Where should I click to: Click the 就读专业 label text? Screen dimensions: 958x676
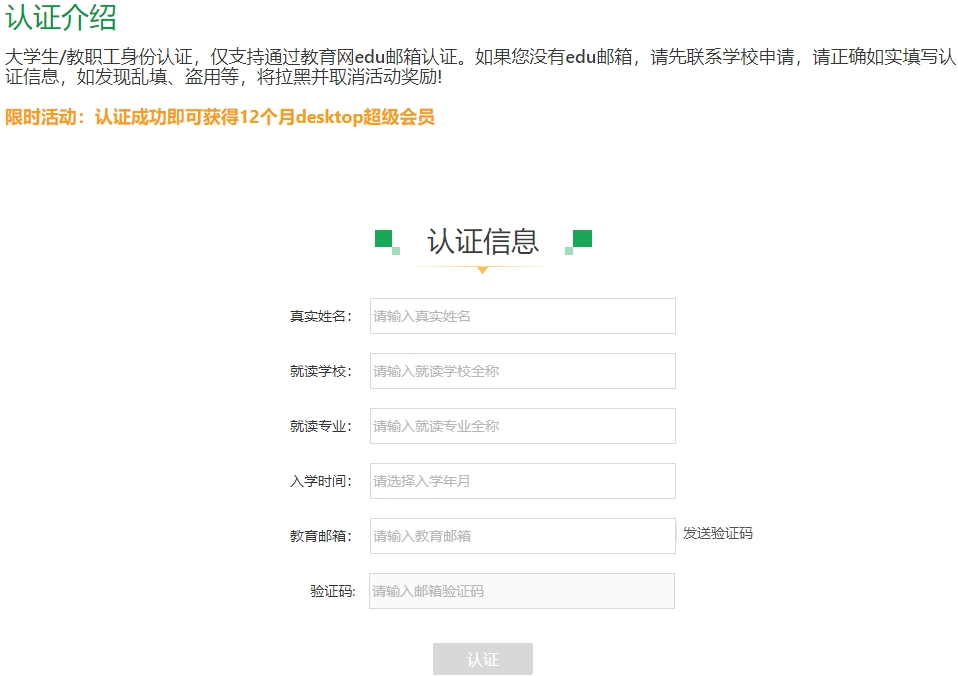coord(321,427)
